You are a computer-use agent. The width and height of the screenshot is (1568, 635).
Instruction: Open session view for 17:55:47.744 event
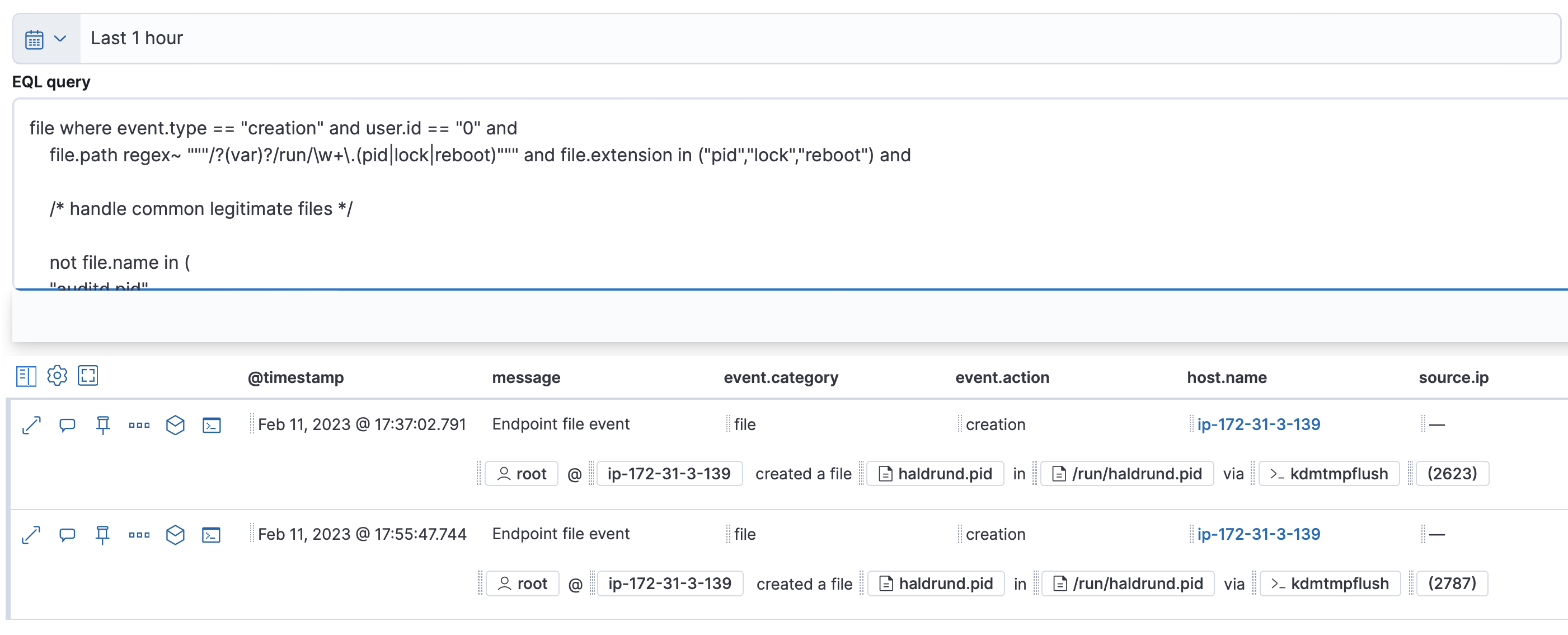tap(211, 535)
